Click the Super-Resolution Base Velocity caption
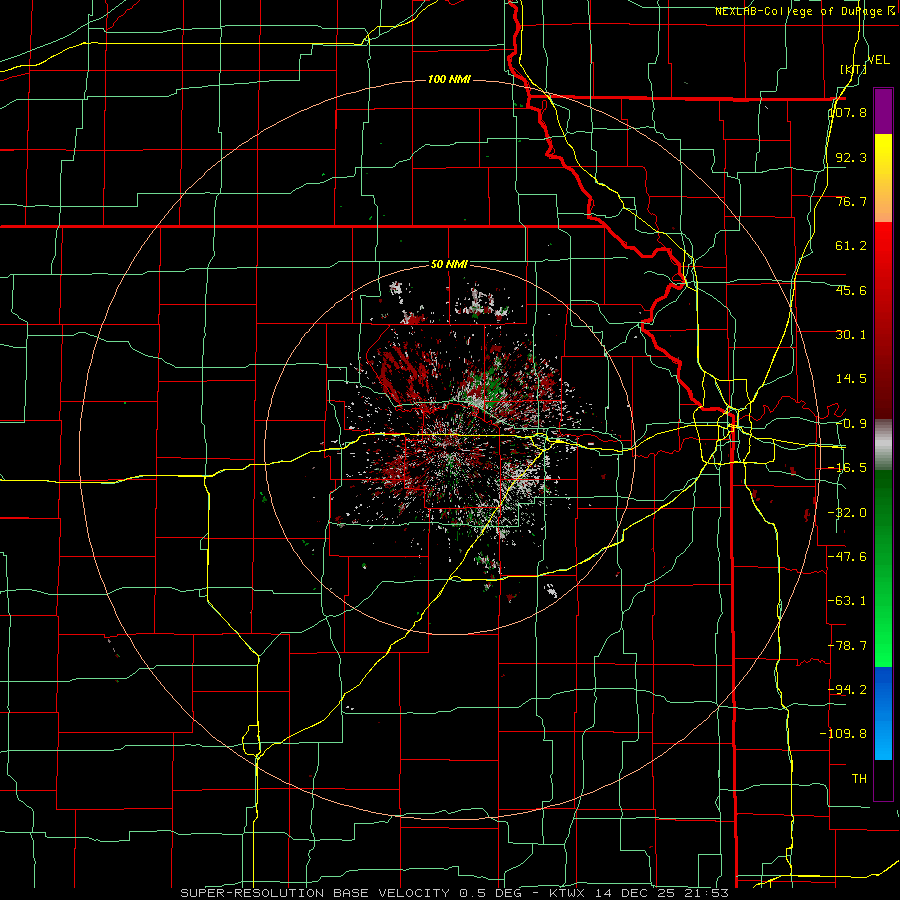 pos(455,893)
